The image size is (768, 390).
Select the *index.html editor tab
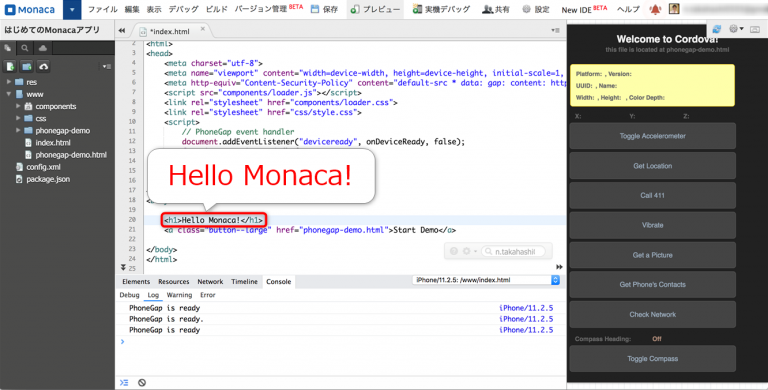pyautogui.click(x=169, y=31)
